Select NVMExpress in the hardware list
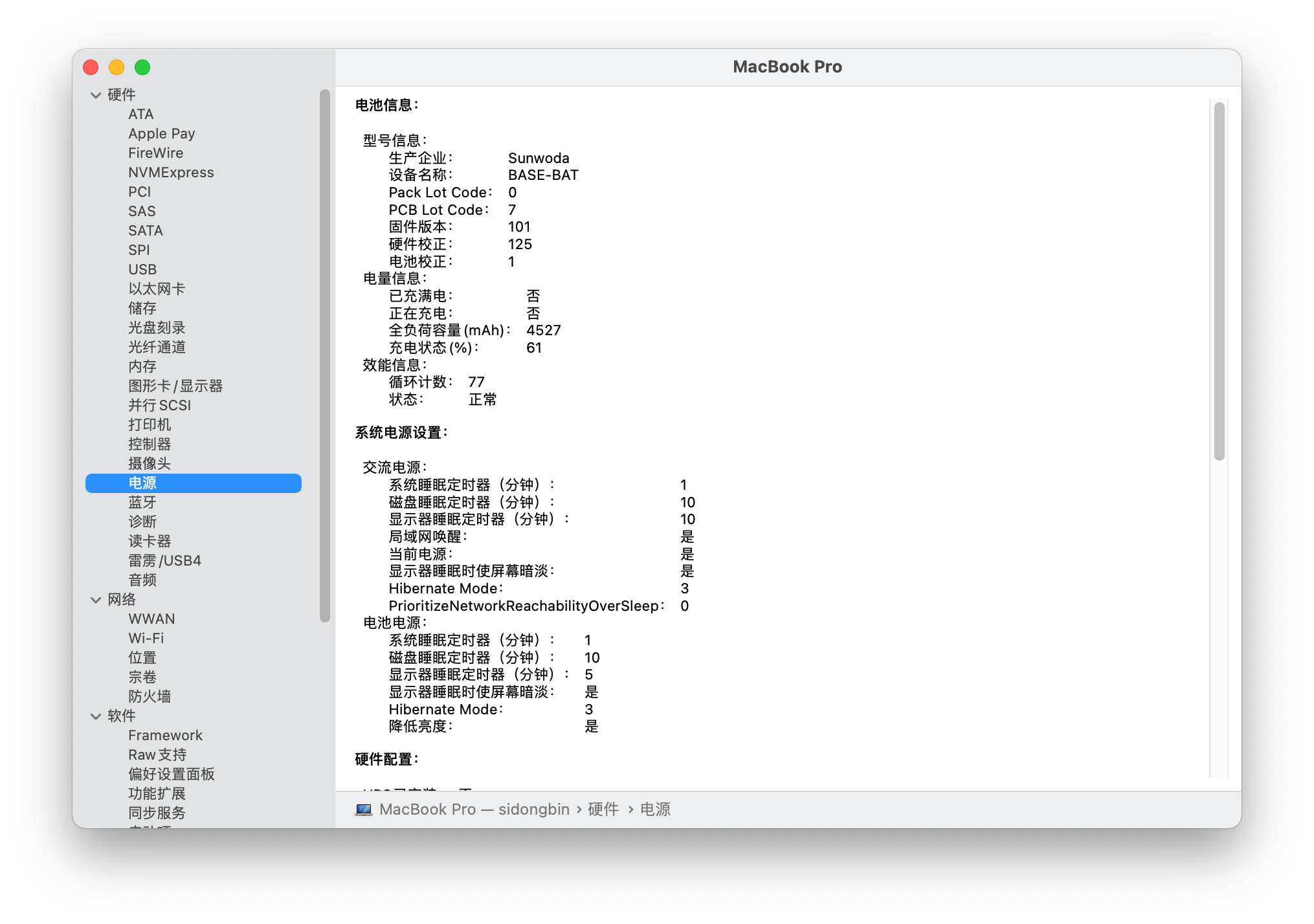The height and width of the screenshot is (924, 1314). click(171, 172)
